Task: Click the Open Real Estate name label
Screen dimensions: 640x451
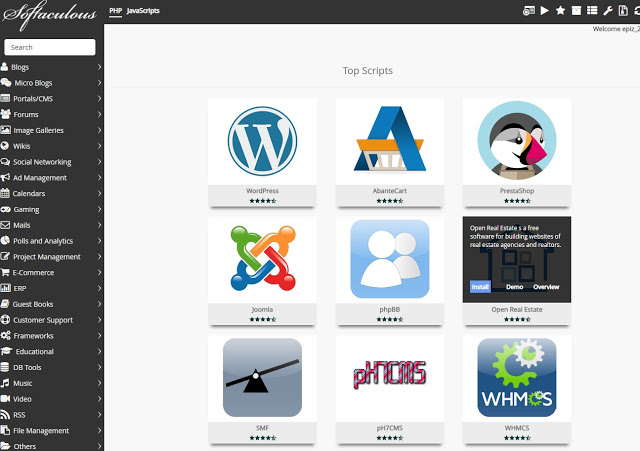Action: pos(517,309)
